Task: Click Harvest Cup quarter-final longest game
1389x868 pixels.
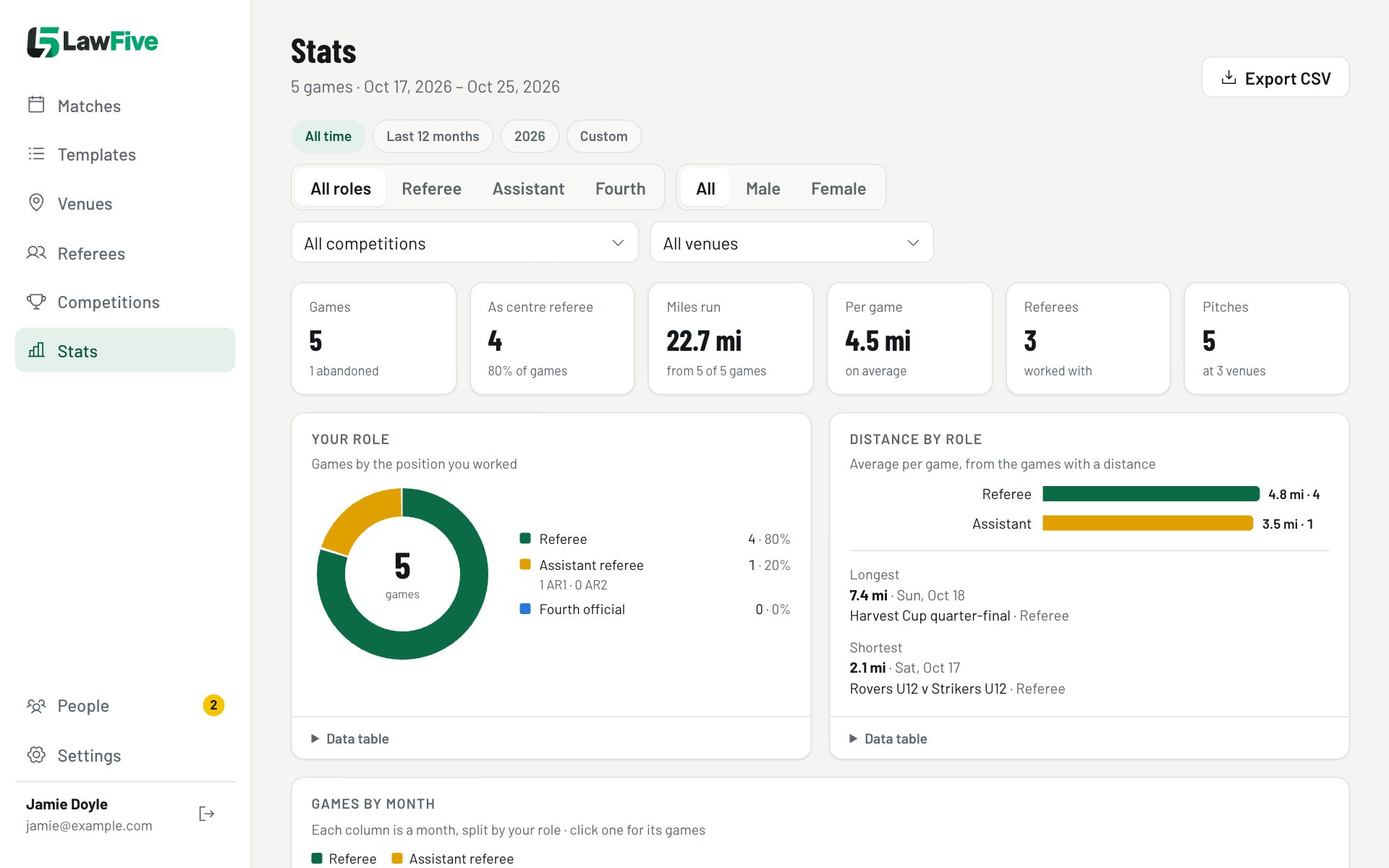Action: pyautogui.click(x=930, y=616)
